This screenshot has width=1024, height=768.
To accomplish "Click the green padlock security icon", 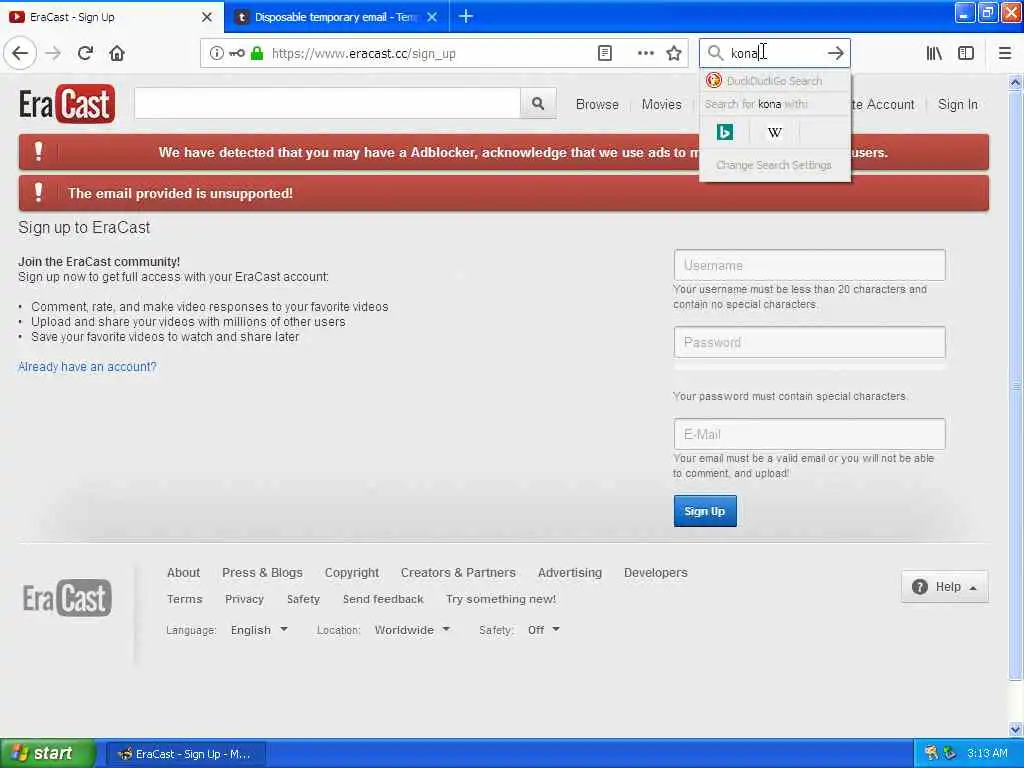I will tap(257, 53).
